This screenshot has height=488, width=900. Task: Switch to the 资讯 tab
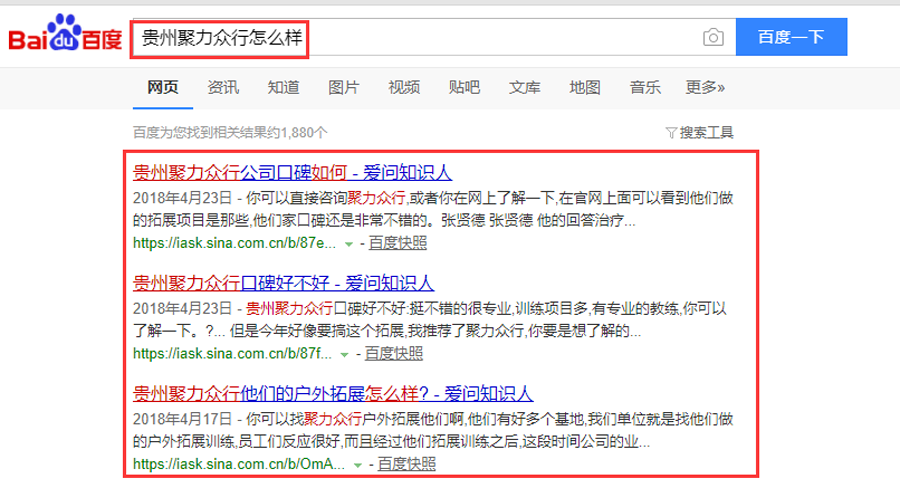tap(223, 87)
